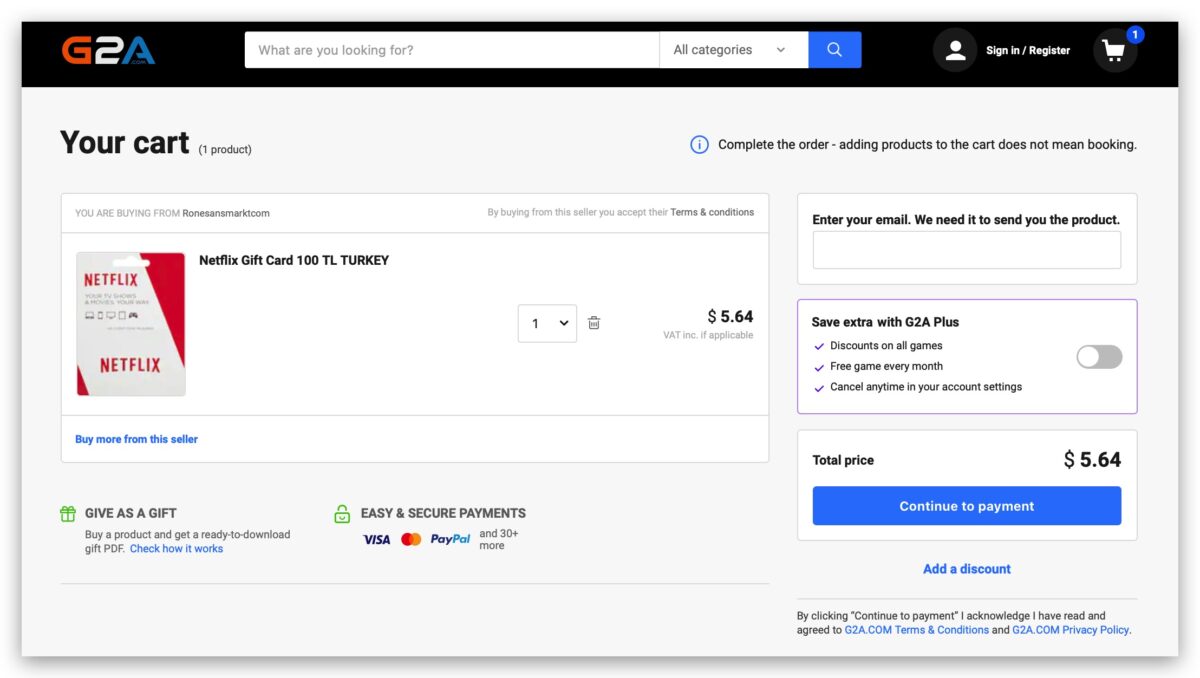This screenshot has width=1200, height=678.
Task: Click the Your cart heading
Action: pyautogui.click(x=125, y=143)
